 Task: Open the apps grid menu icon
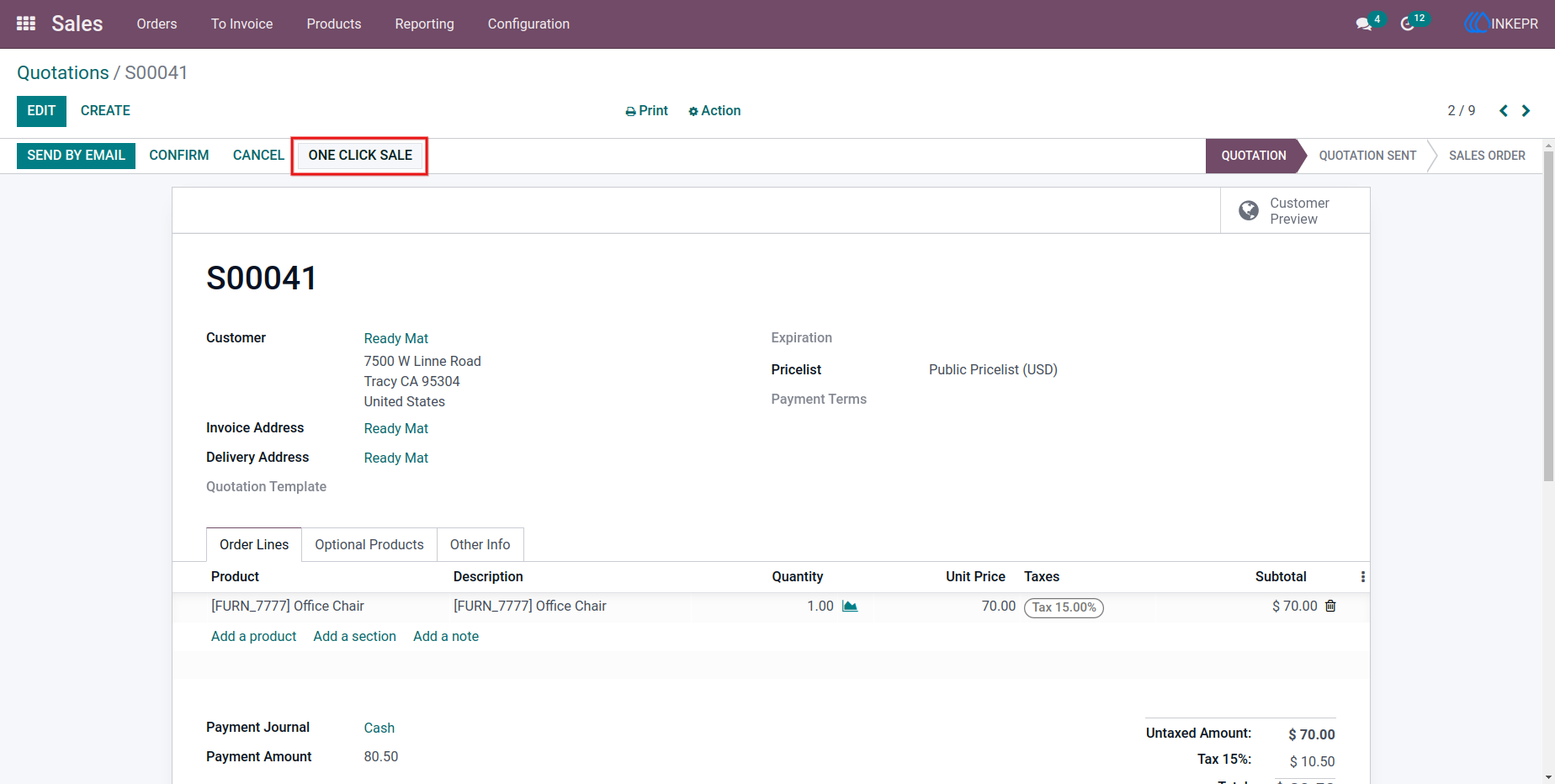coord(26,24)
